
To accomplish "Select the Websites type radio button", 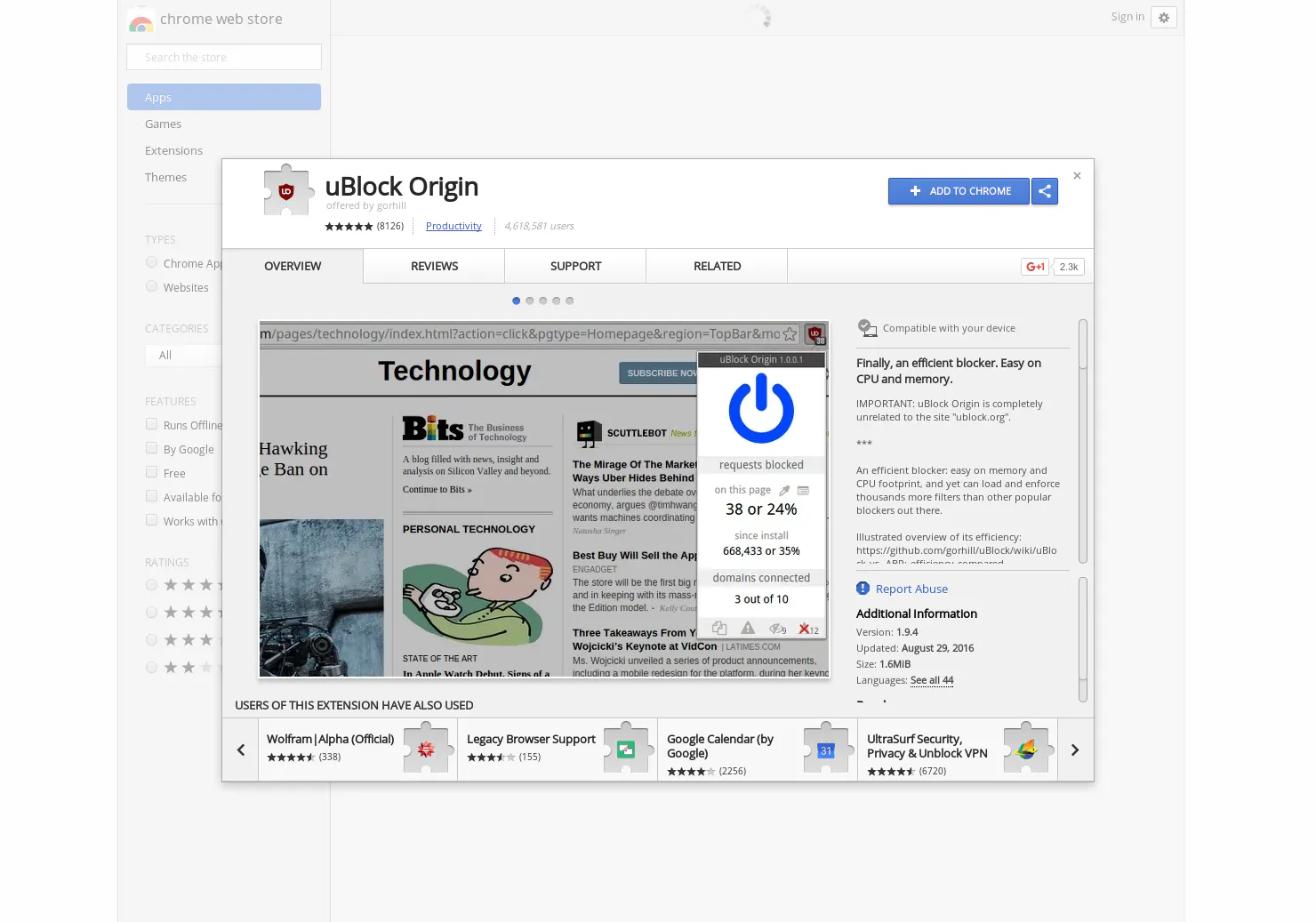I will pos(151,287).
